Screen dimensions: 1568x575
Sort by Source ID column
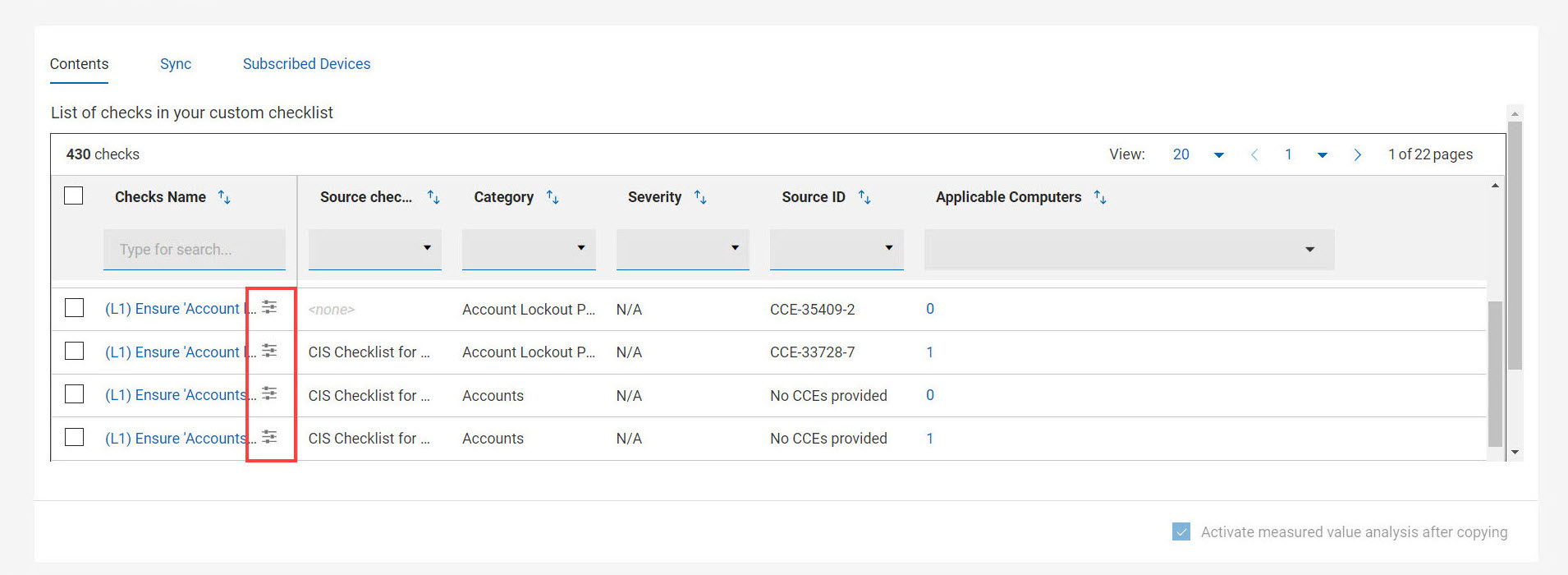click(864, 197)
